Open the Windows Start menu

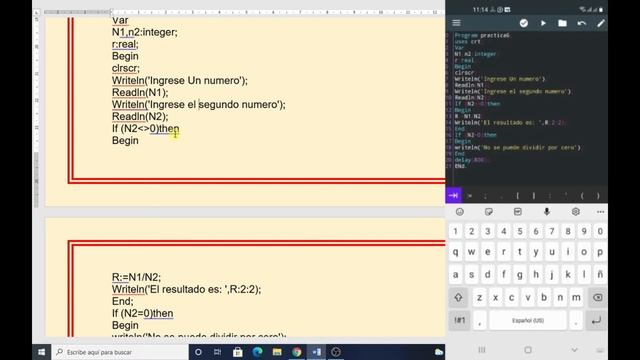pyautogui.click(x=42, y=352)
